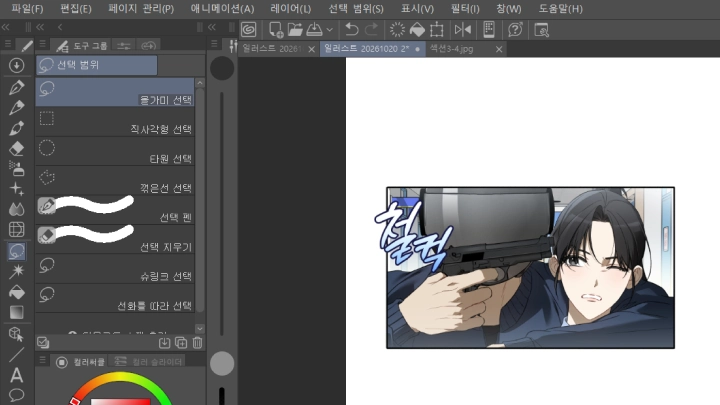Choose the 타원 선택 sub tool

pos(115,151)
